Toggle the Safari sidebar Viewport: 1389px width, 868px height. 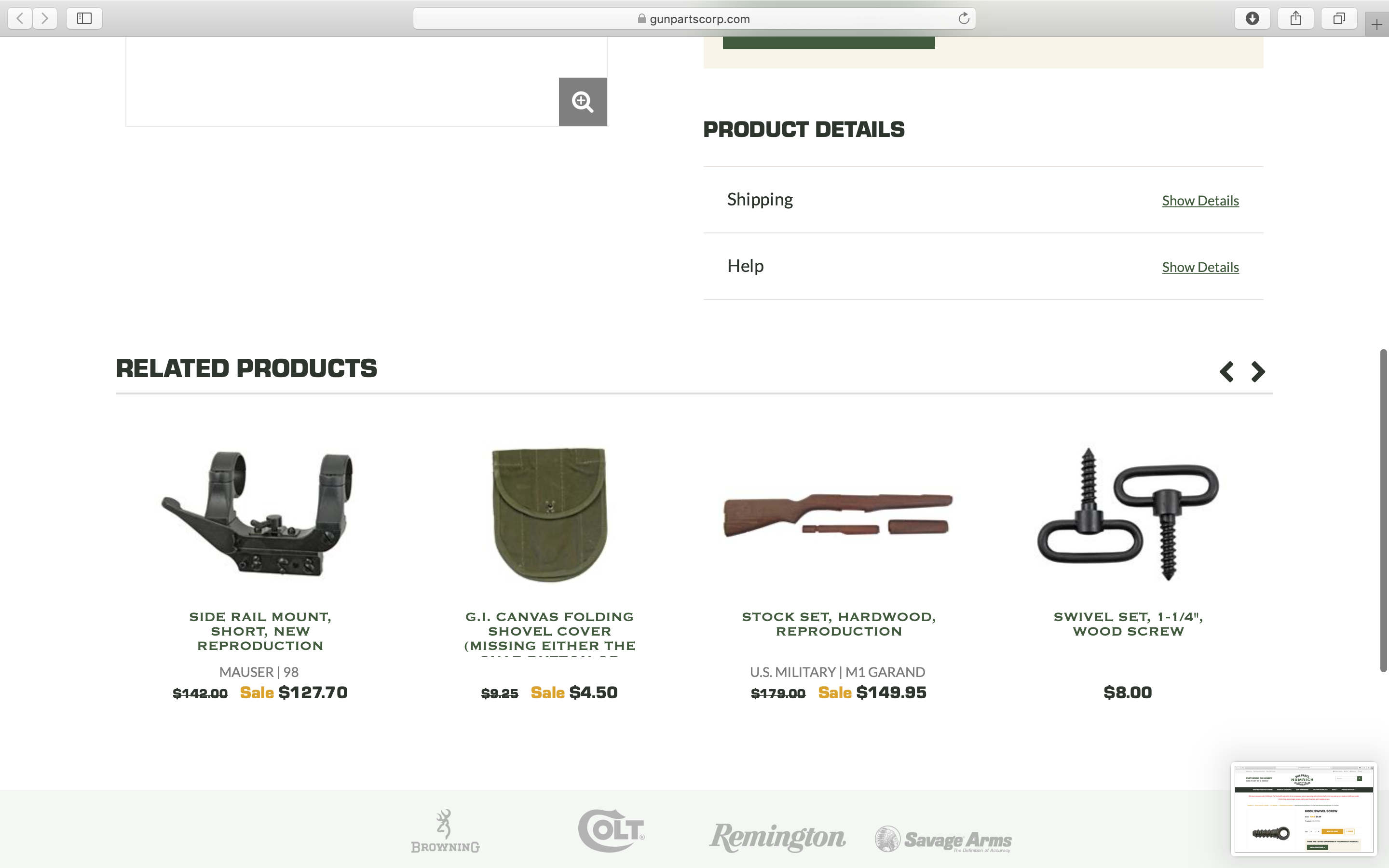(84, 18)
